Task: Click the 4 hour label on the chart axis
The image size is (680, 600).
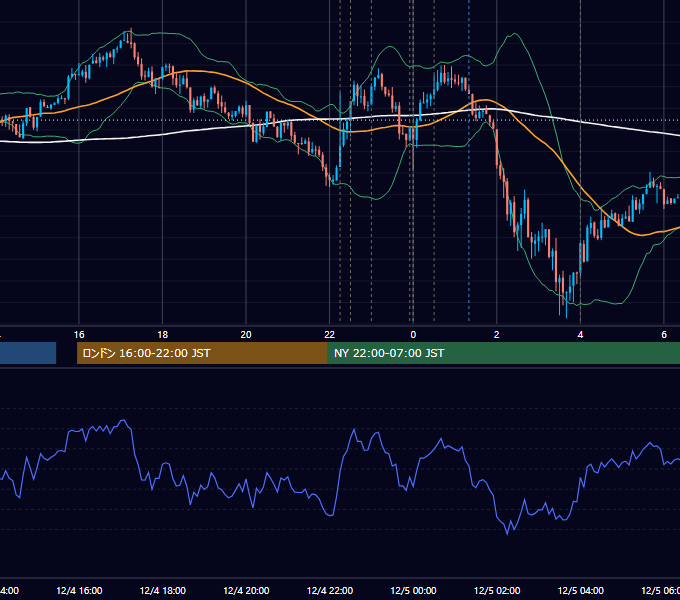Action: [x=580, y=335]
